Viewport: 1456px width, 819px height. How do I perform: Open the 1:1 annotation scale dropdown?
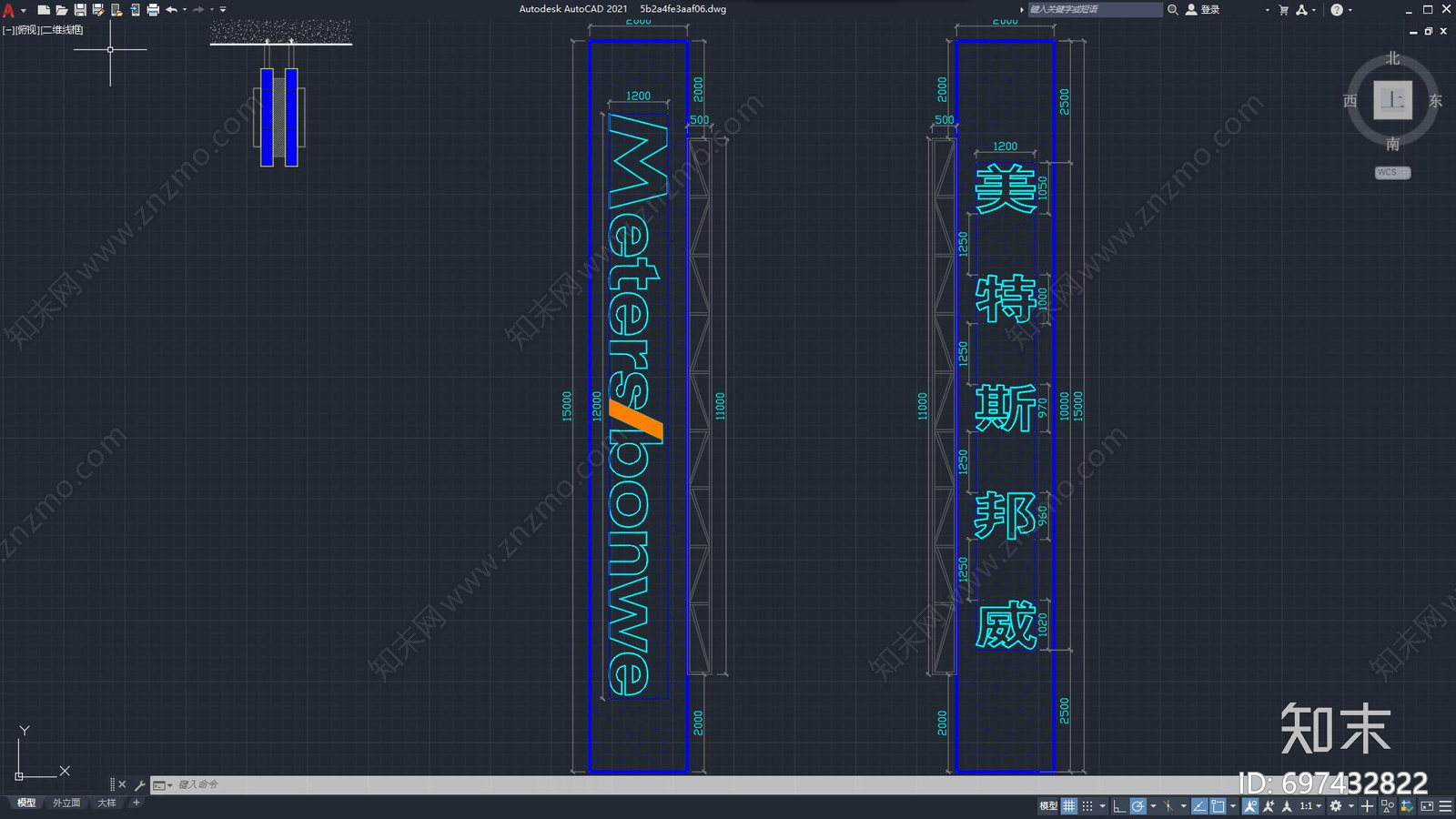pos(1309,805)
